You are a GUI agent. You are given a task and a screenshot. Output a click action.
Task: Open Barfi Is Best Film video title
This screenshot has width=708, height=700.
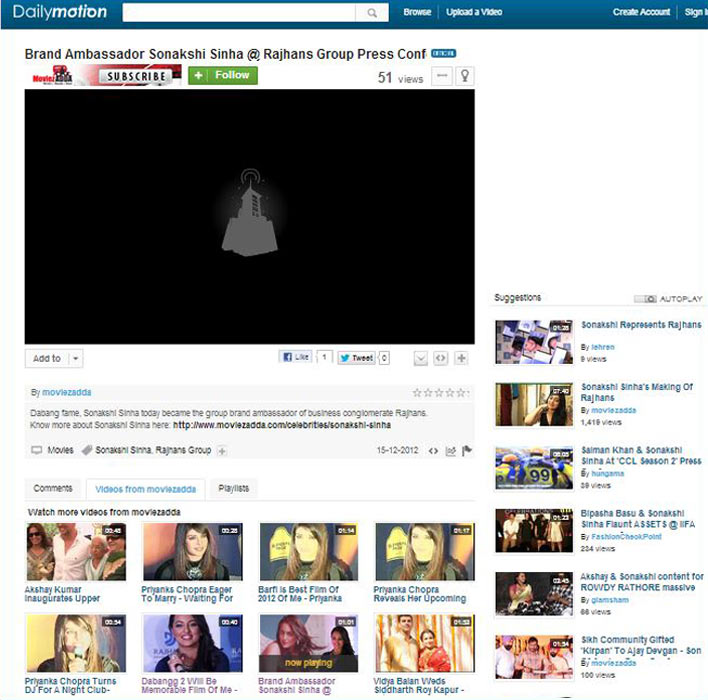pyautogui.click(x=300, y=594)
